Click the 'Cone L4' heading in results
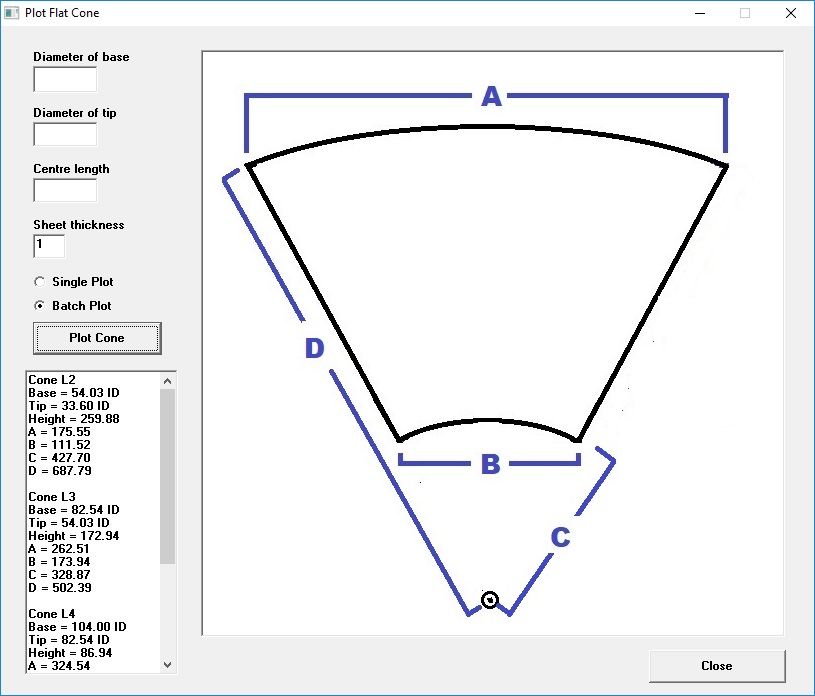 [x=52, y=614]
